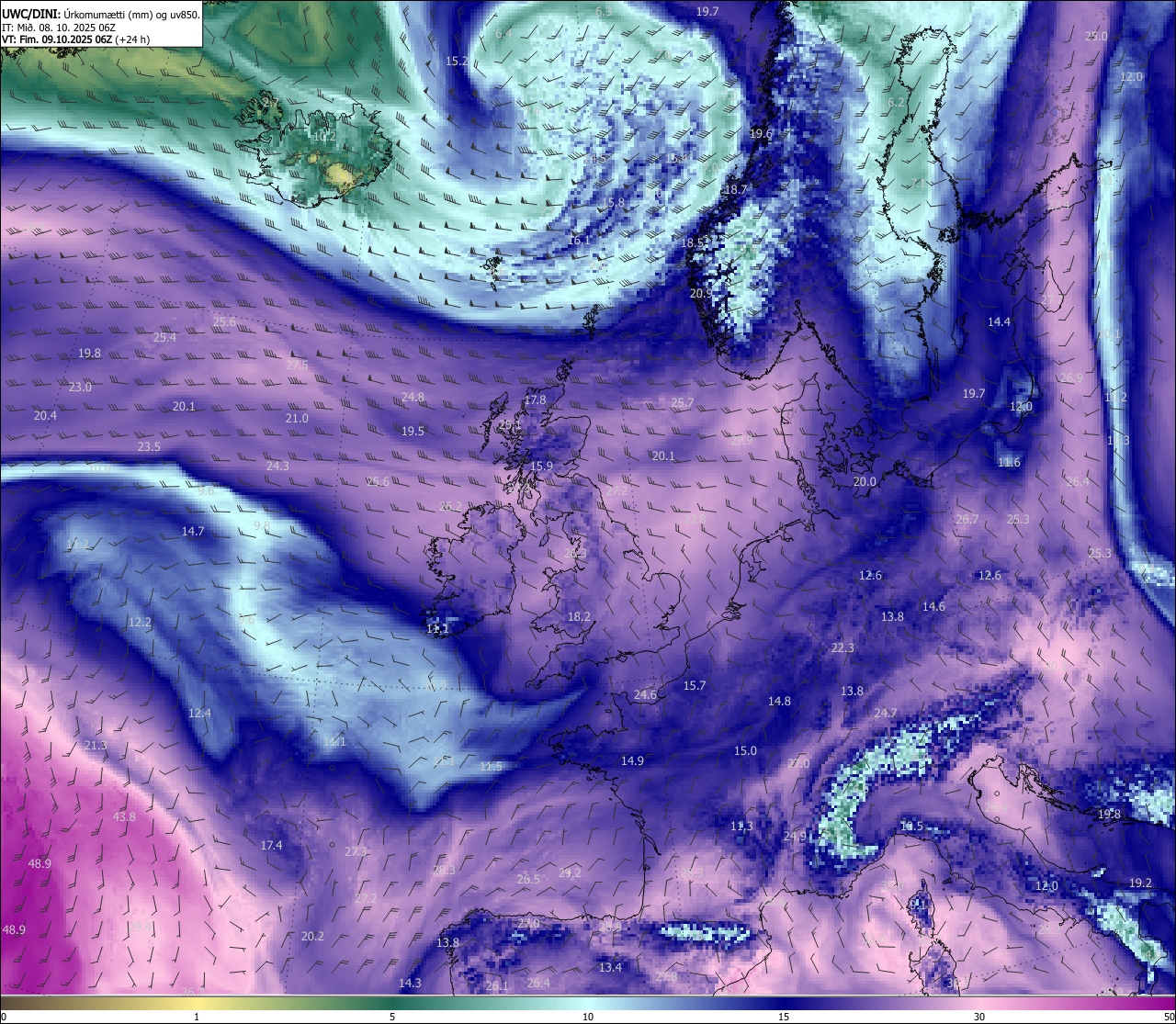
Task: Click the 25.0 value label at top right
Action: pyautogui.click(x=1096, y=36)
